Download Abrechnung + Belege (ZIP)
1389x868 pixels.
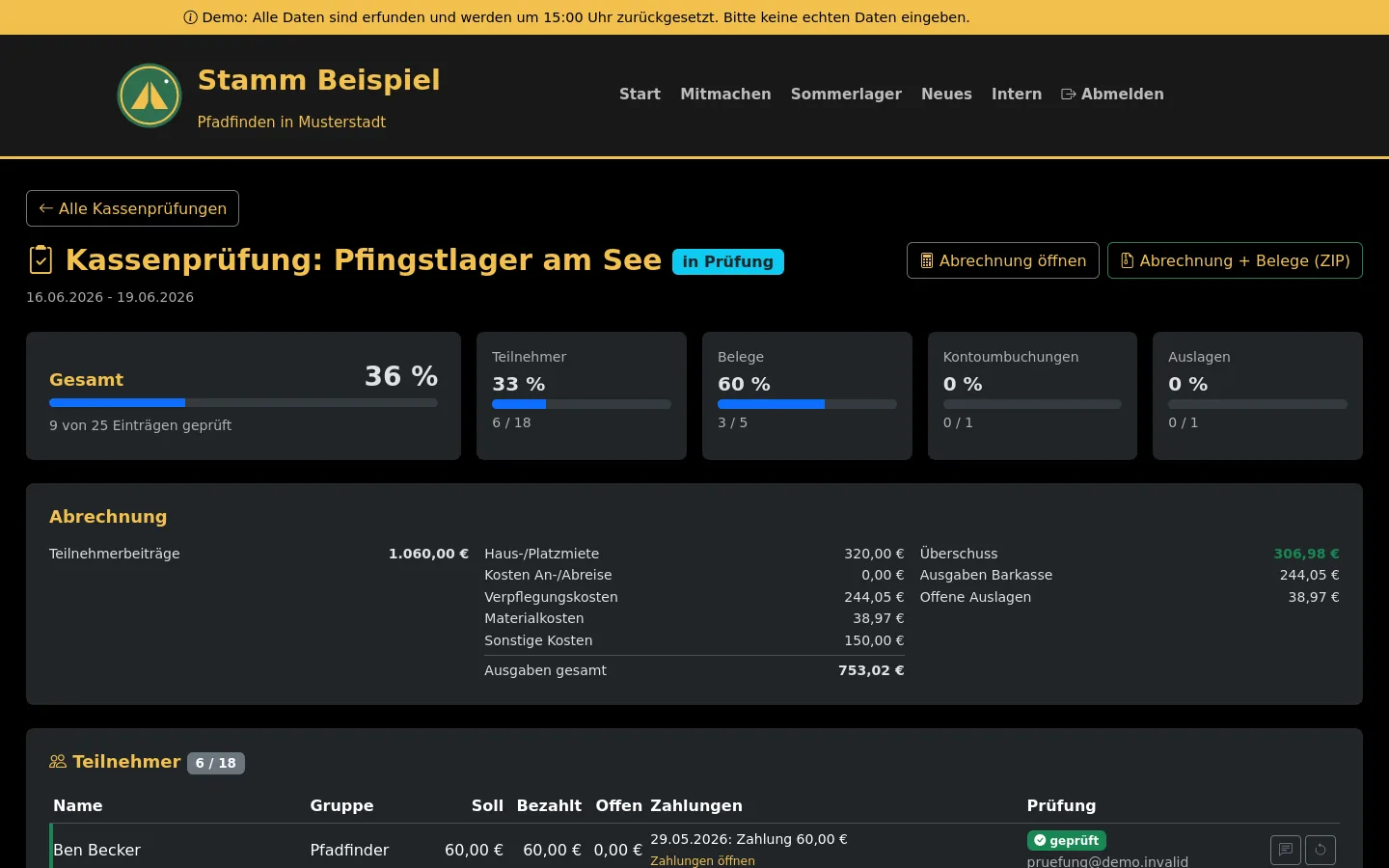pyautogui.click(x=1235, y=260)
